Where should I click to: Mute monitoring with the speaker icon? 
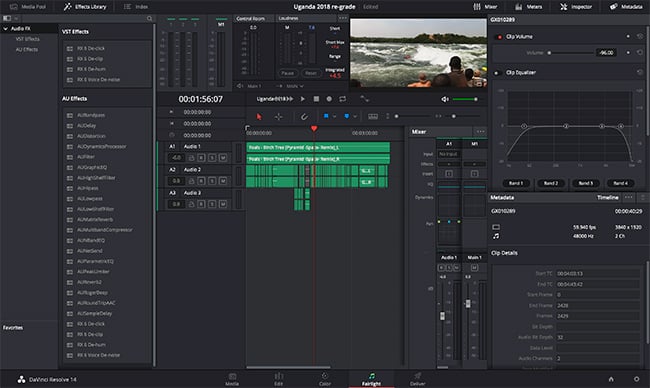click(x=445, y=99)
